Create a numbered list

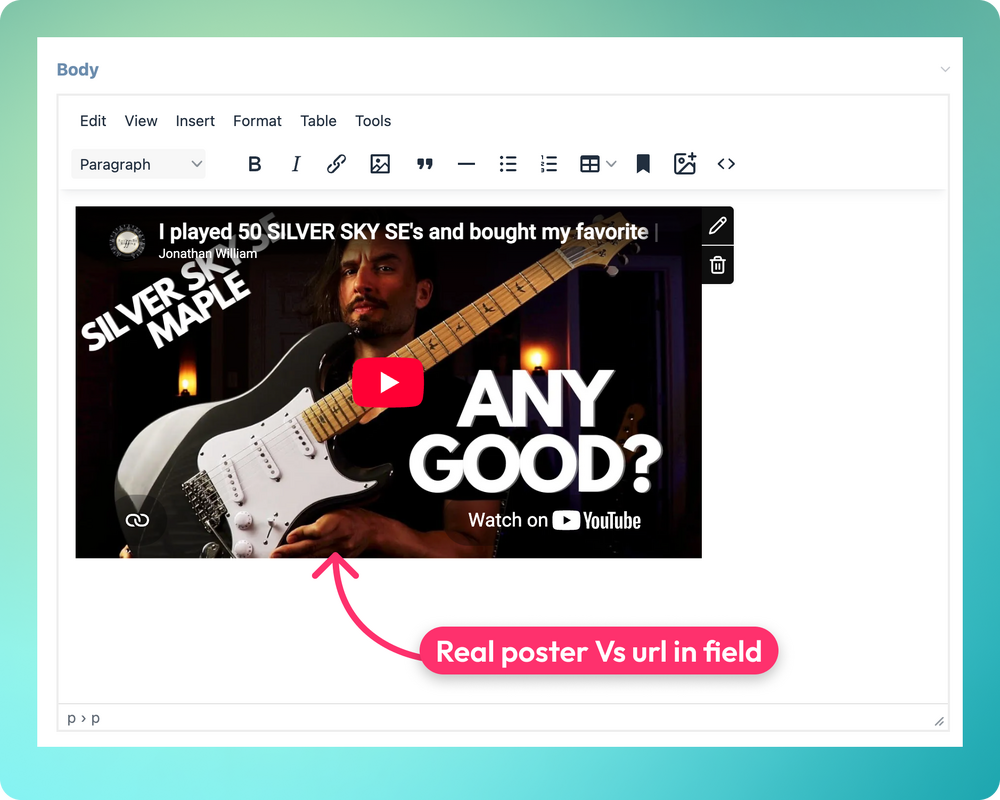[x=549, y=165]
